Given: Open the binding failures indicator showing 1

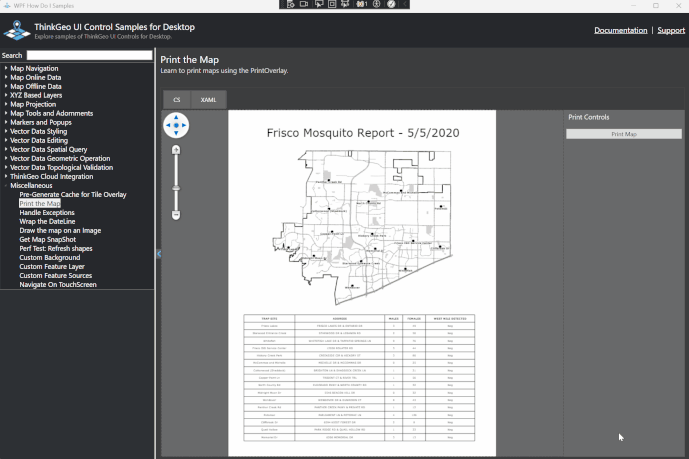Looking at the screenshot, I should pyautogui.click(x=362, y=4).
